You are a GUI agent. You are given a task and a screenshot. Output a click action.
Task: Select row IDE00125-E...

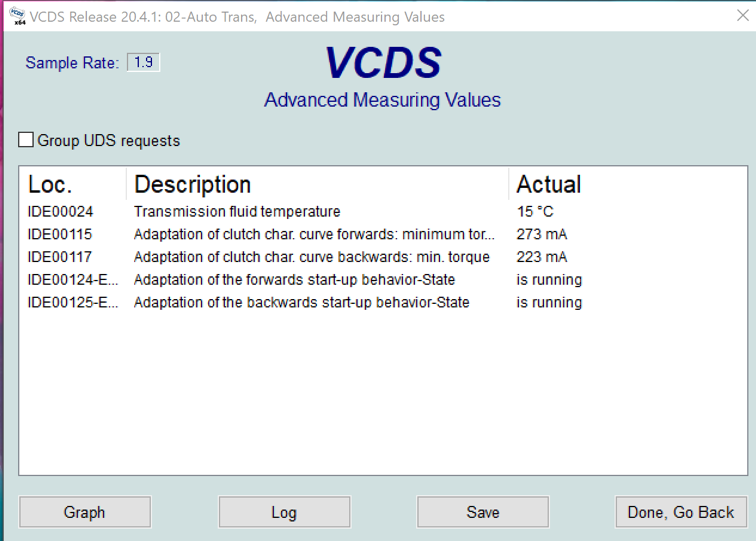[x=383, y=302]
